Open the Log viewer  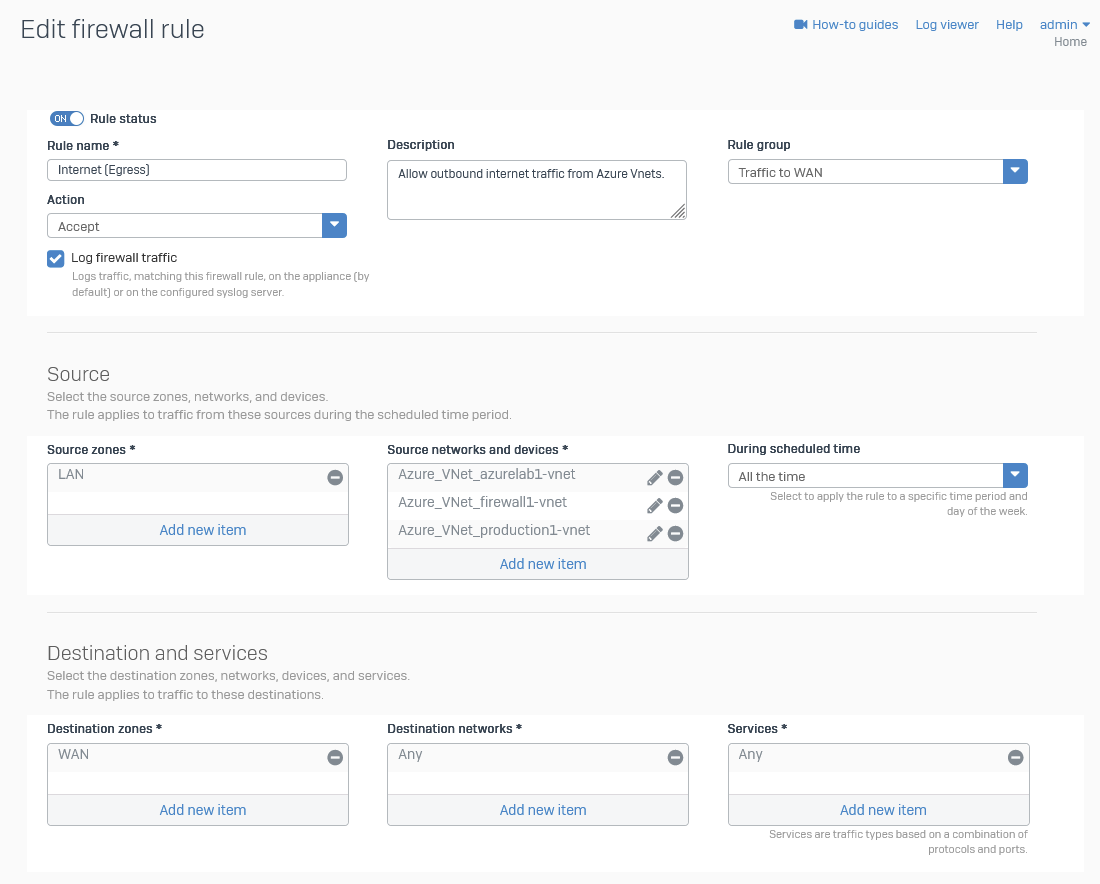tap(947, 25)
